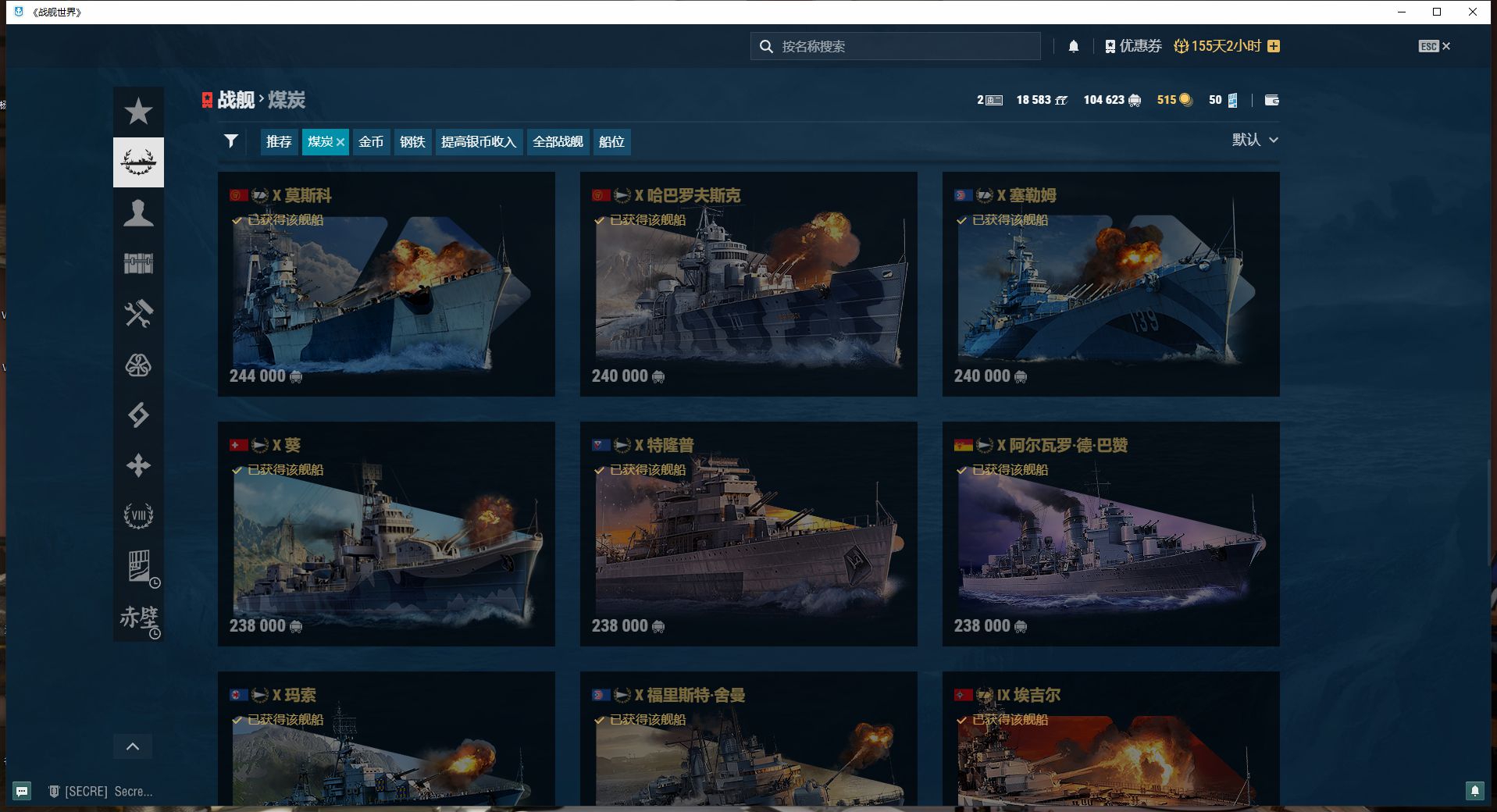Screen dimensions: 1497x812
Task: Select the commander silhouette sidebar icon
Action: [138, 213]
